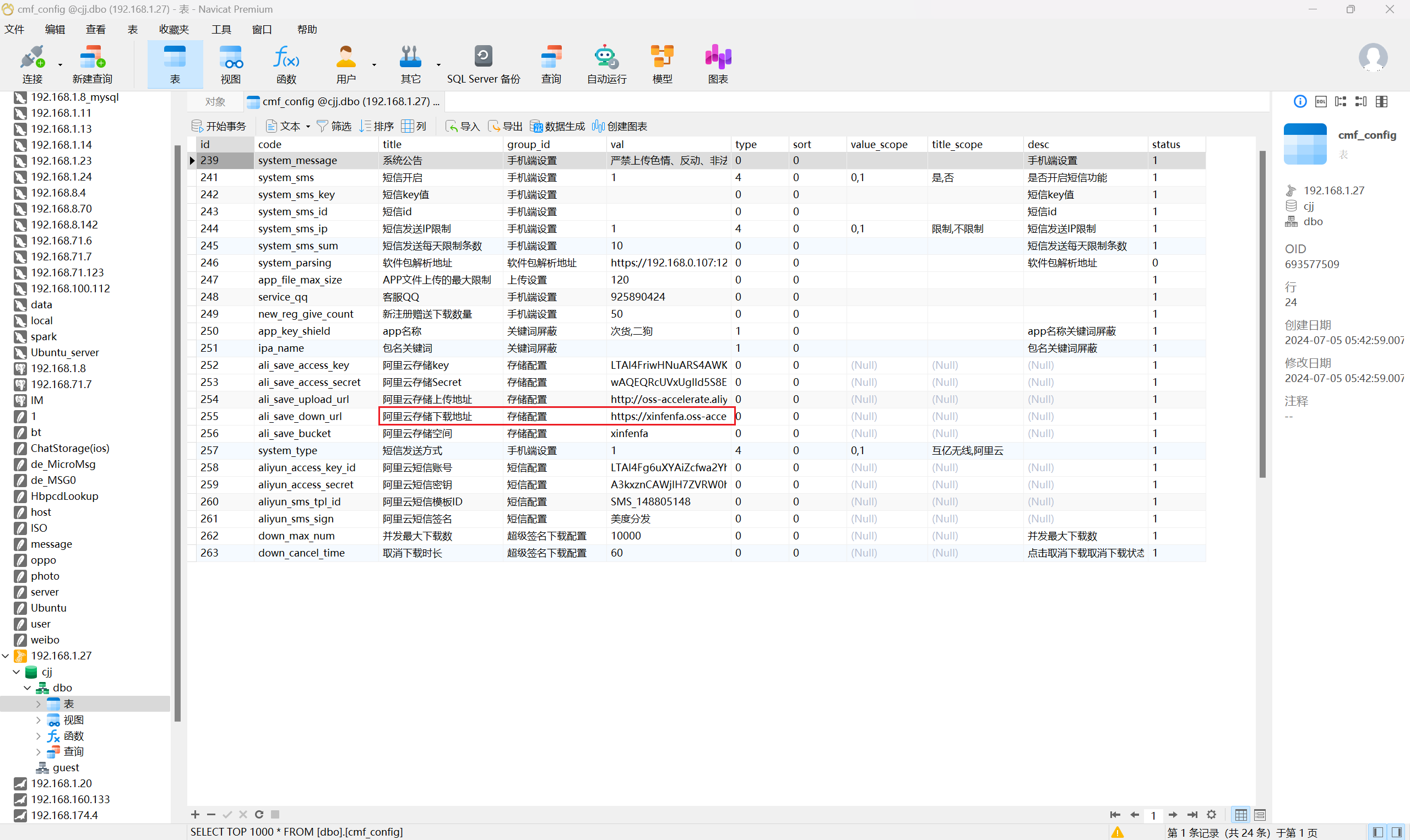Select the ali_save_bucket code cell
1410x840 pixels.
pyautogui.click(x=316, y=434)
